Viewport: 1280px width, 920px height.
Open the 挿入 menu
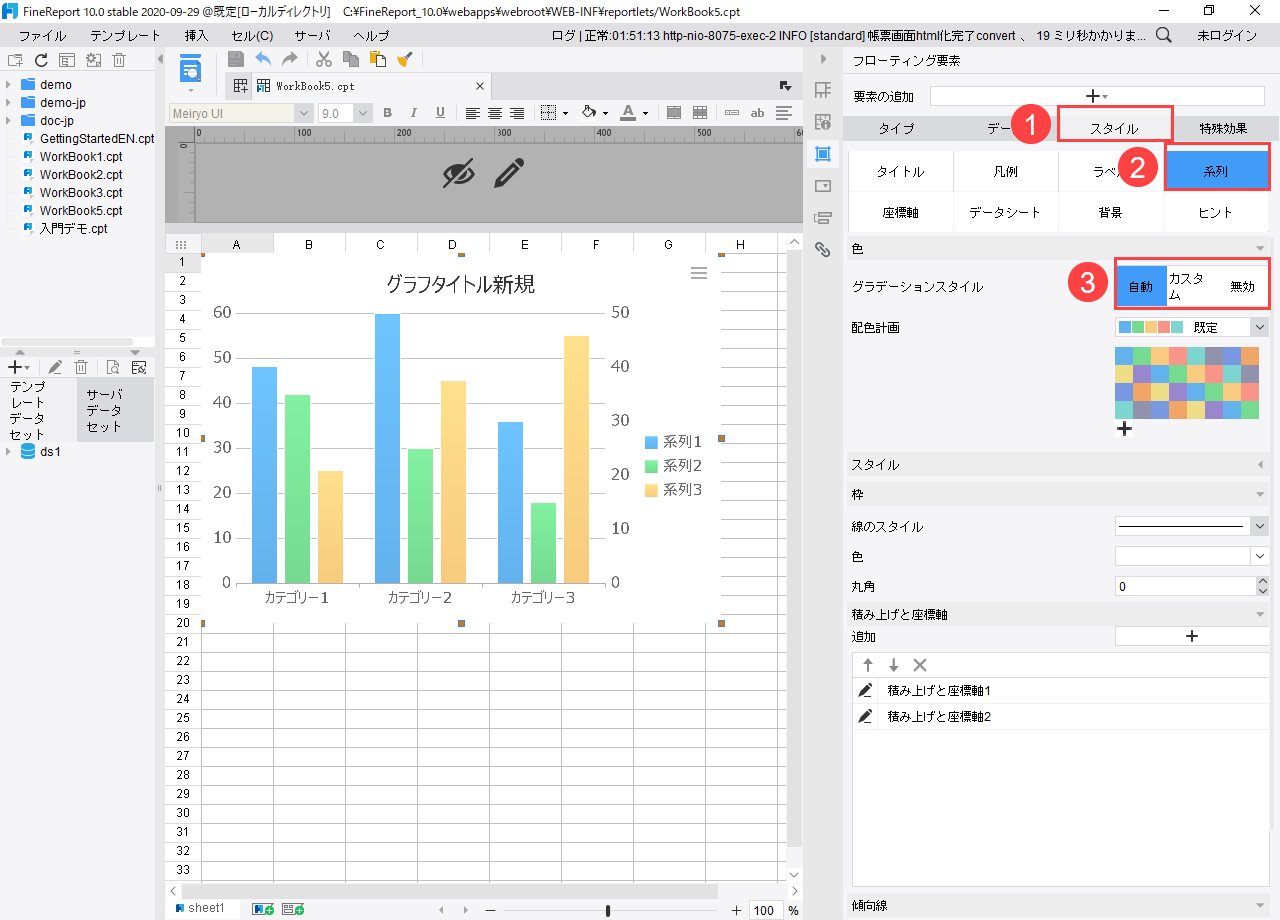point(197,35)
